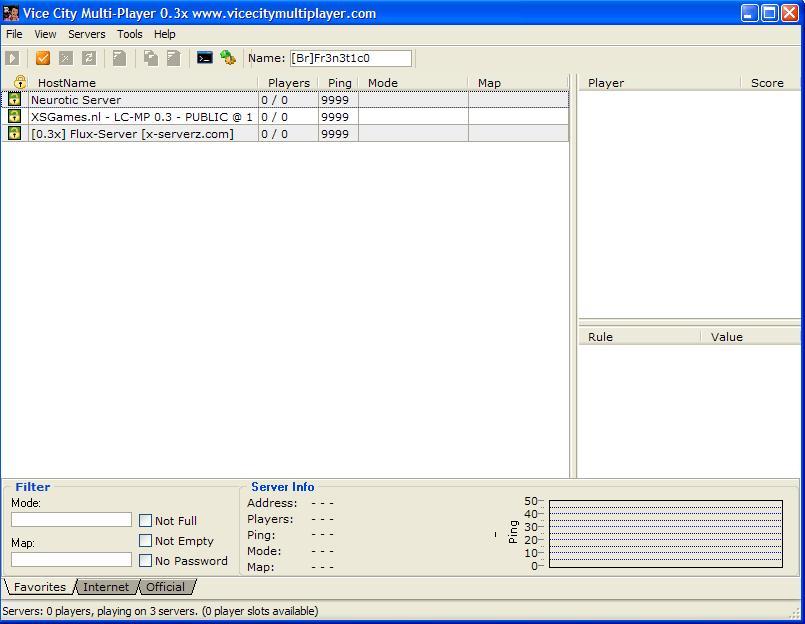Sort by the Players column header
This screenshot has width=805, height=624.
pyautogui.click(x=289, y=83)
